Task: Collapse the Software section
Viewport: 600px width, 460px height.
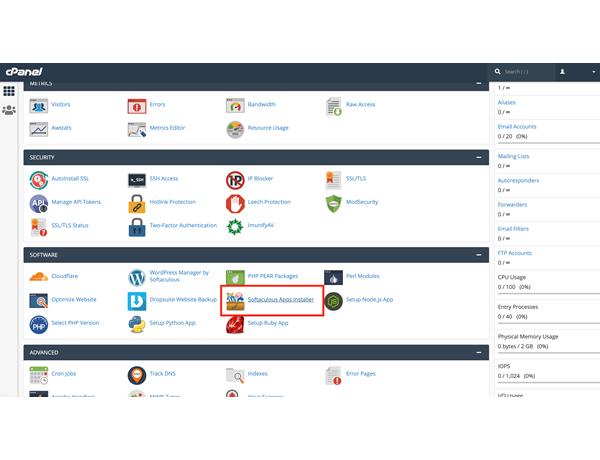Action: (x=479, y=255)
